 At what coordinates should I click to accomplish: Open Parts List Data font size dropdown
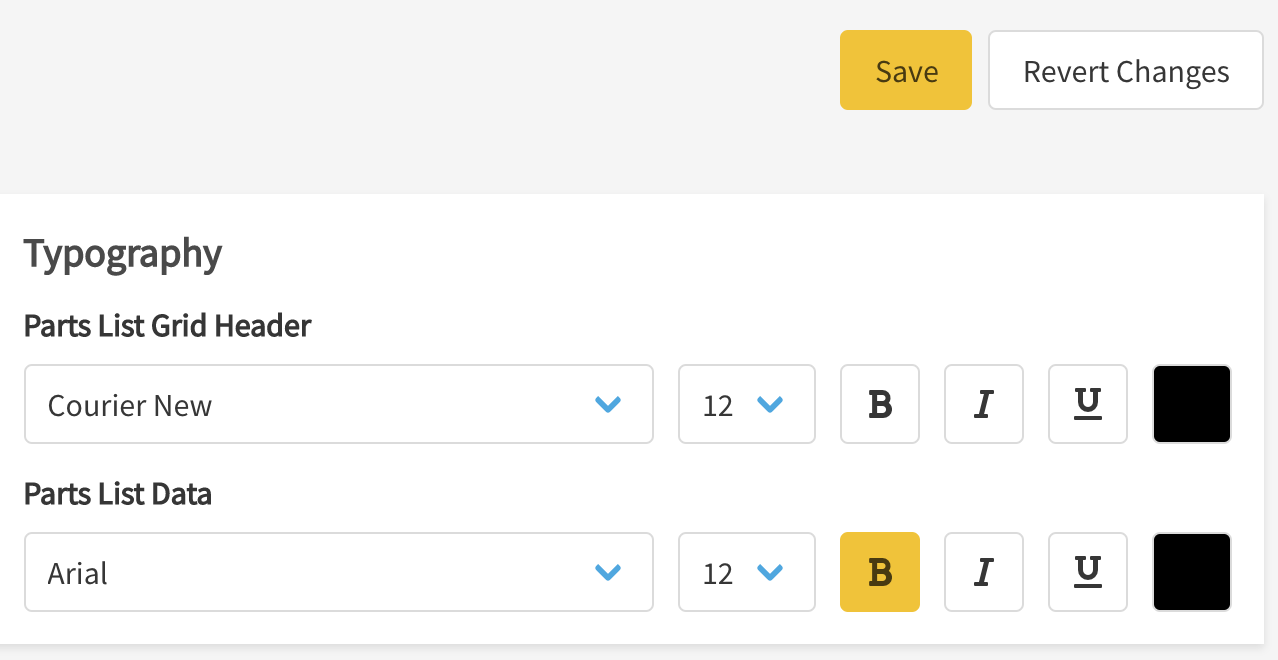point(746,572)
